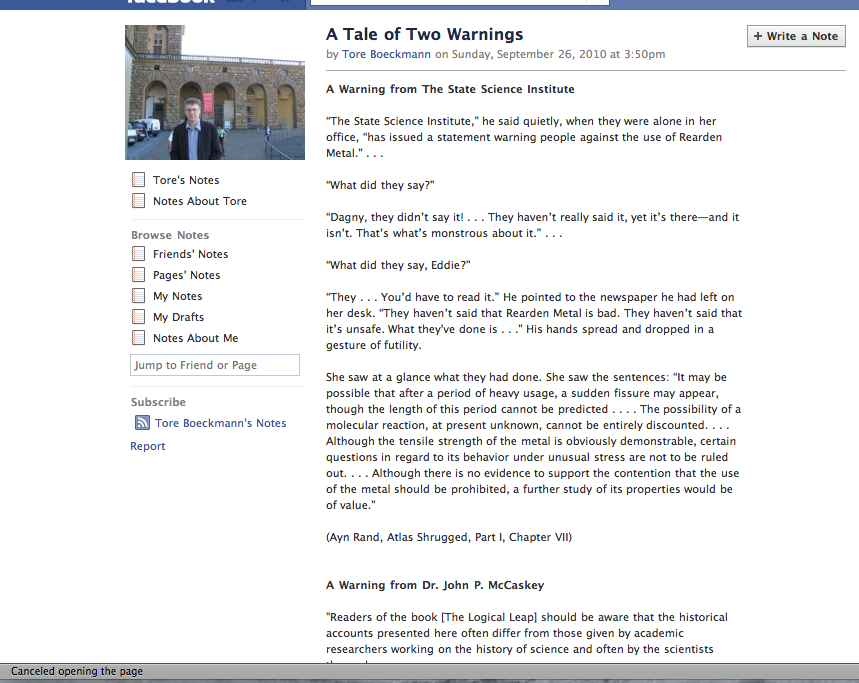Screen dimensions: 859x683
Task: Click the status bar text 'Canceled opening the page'
Action: 77,671
